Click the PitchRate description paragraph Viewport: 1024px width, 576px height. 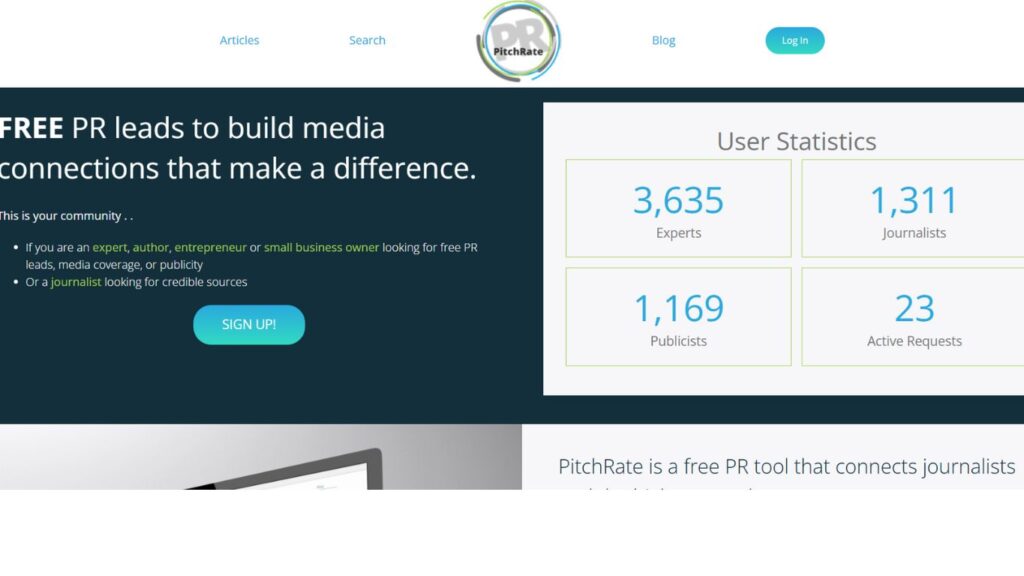point(785,467)
